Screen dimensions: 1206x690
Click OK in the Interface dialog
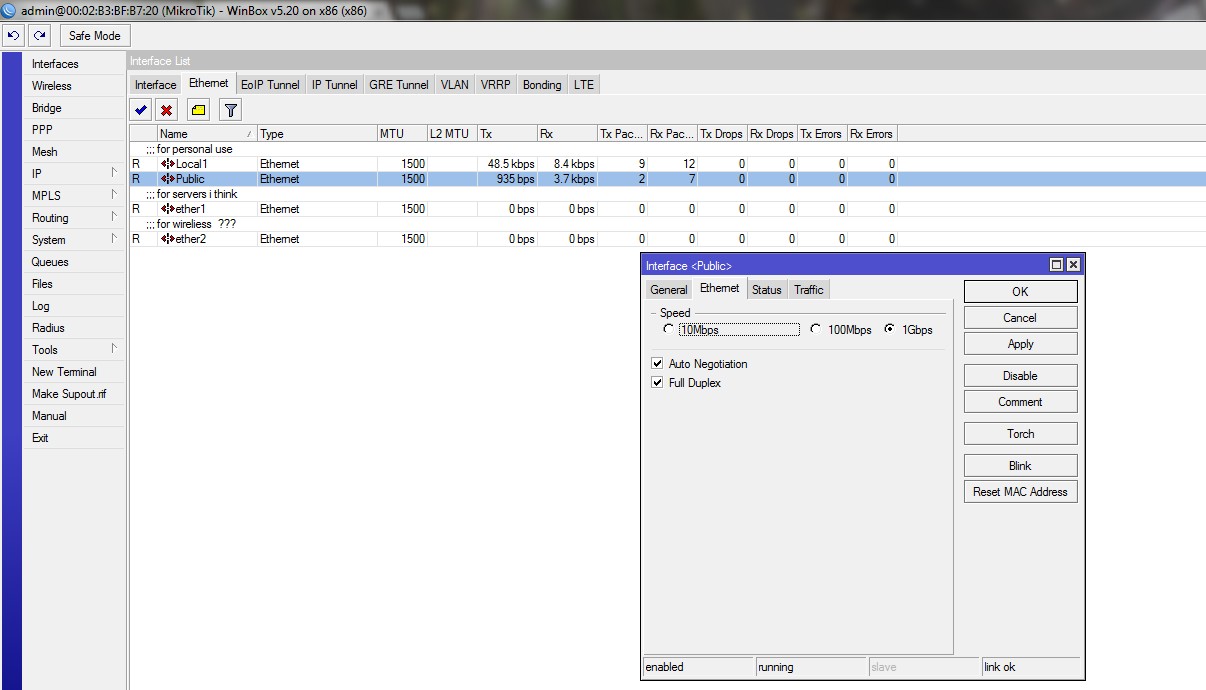[1020, 291]
